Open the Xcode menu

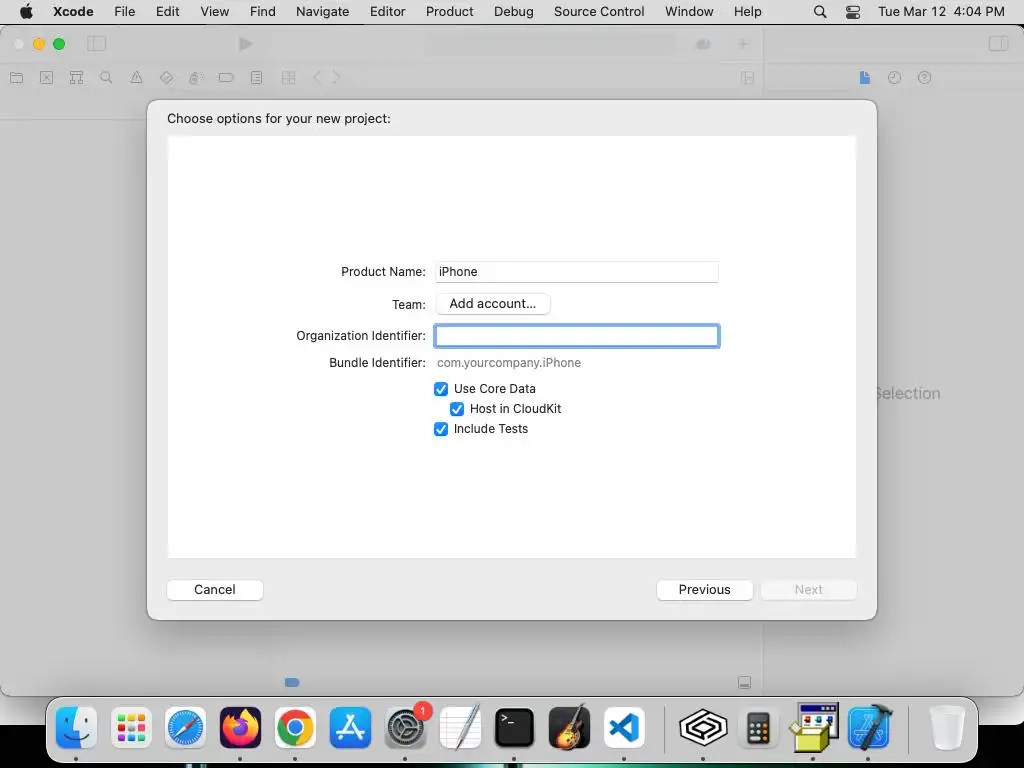click(x=73, y=12)
